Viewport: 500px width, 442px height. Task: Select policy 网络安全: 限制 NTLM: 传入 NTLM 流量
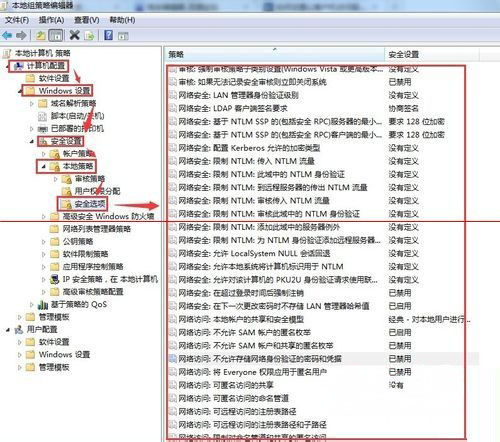(246, 161)
